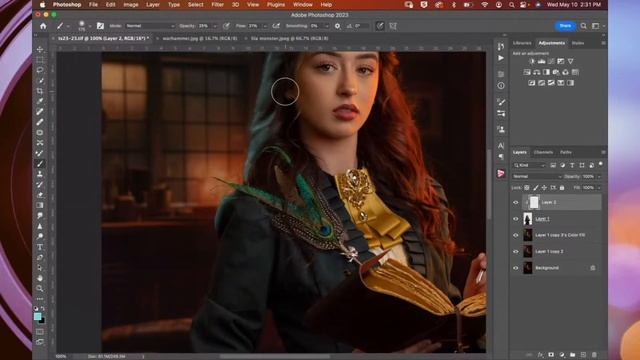Screen dimensions: 640x360
Task: Select the Rectangular Marquee tool
Action: click(x=40, y=60)
